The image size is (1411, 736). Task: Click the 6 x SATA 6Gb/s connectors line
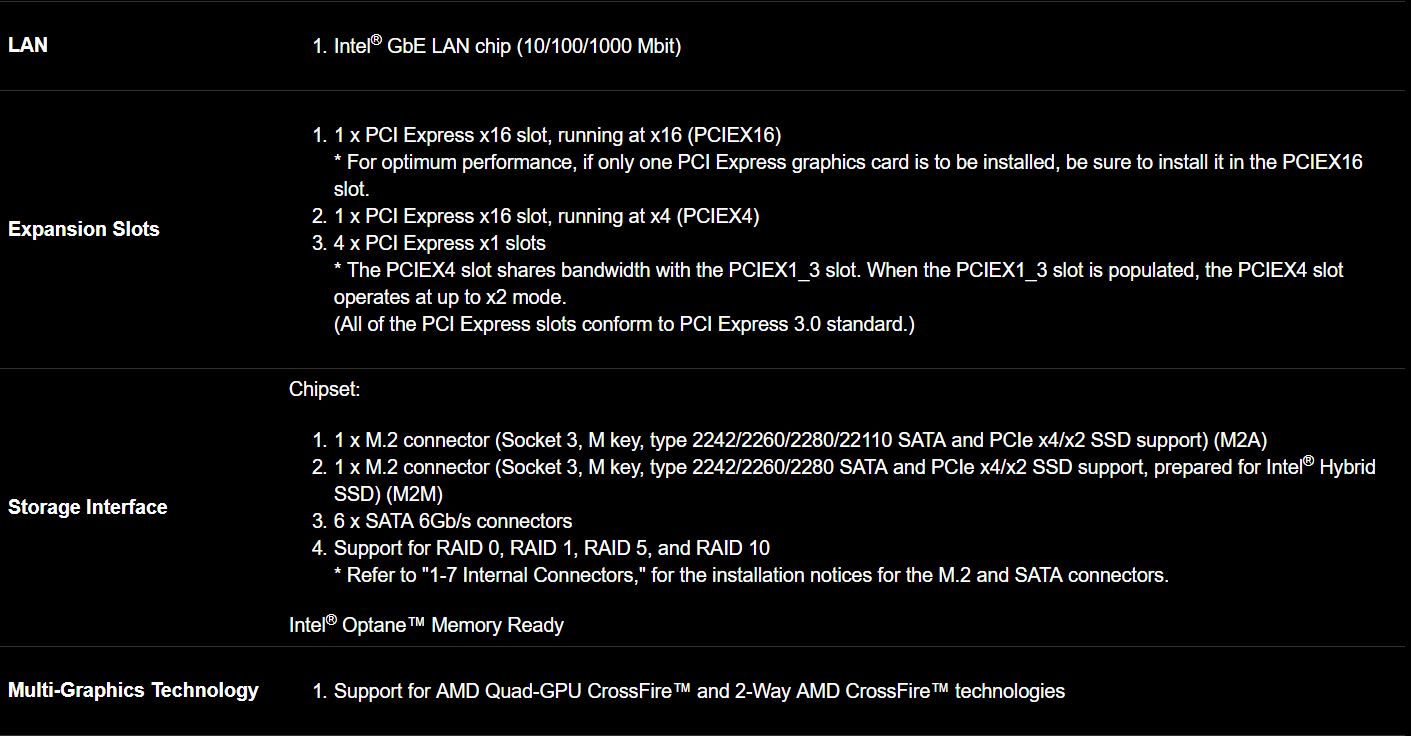pos(452,521)
